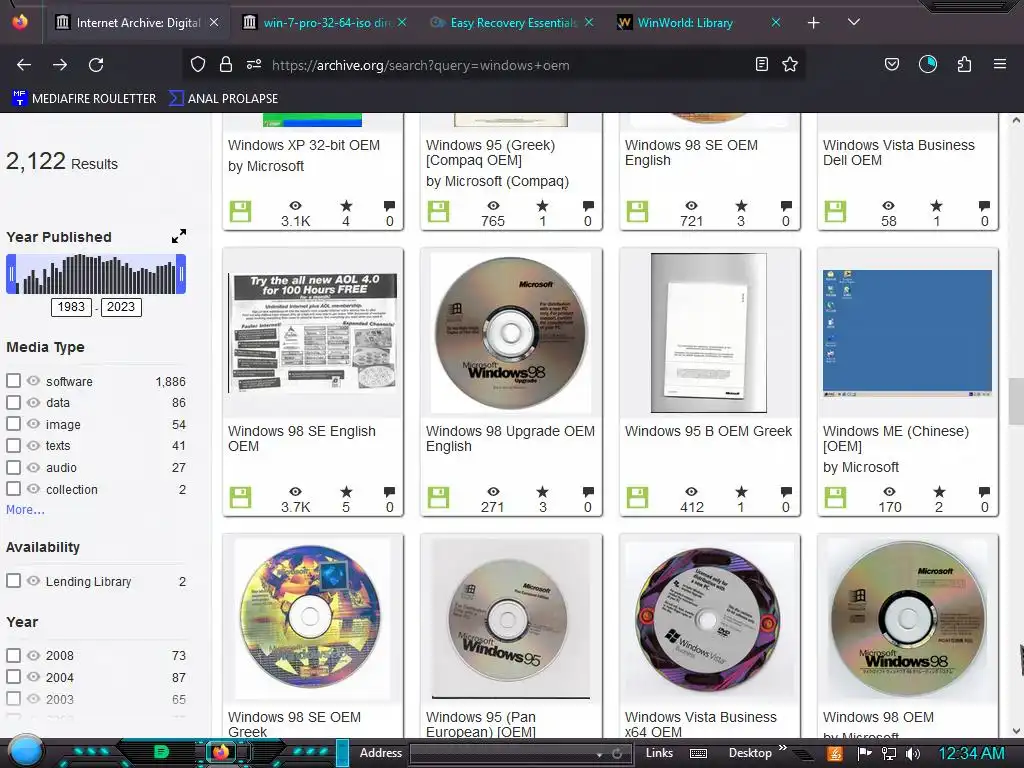Reload the current archive.org page

coord(96,65)
